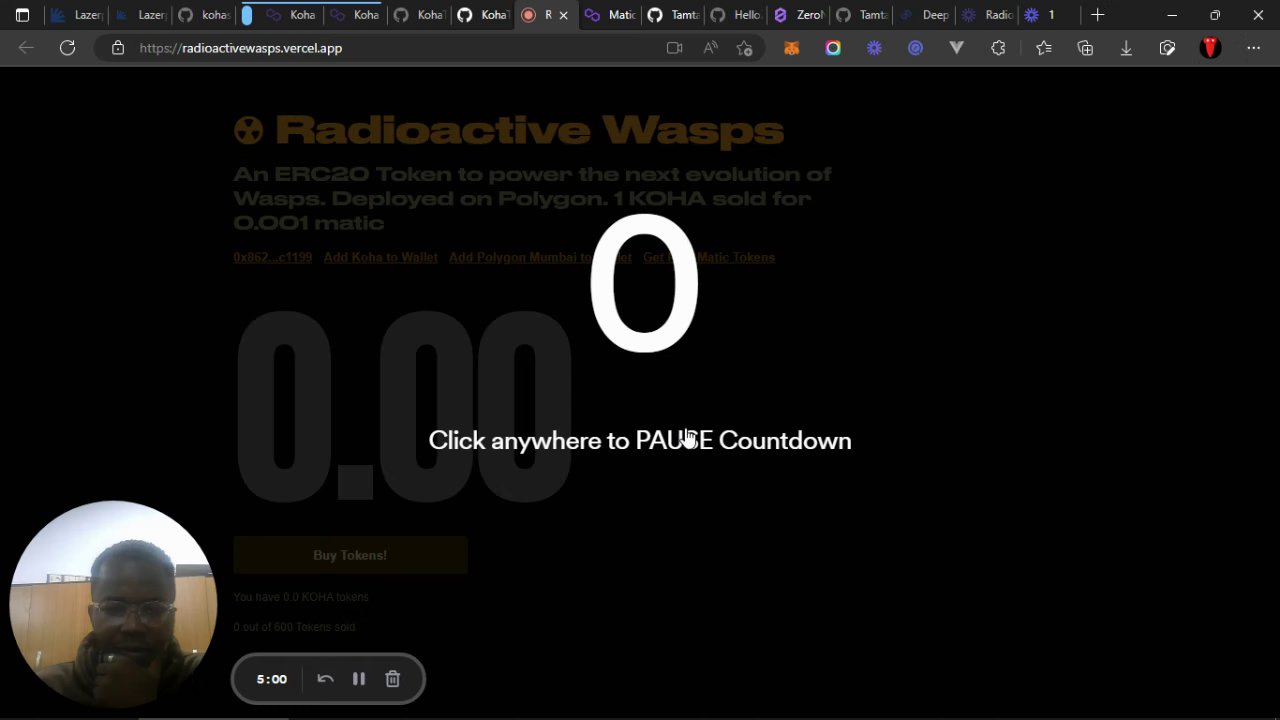Viewport: 1280px width, 720px height.
Task: Open Settings and more ellipsis menu
Action: [1253, 48]
